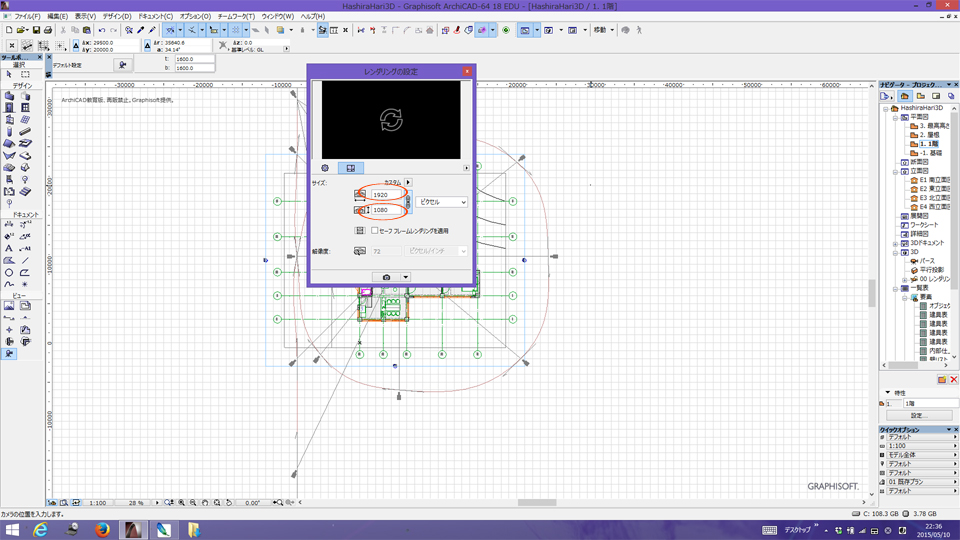Choose the Column tool in toolbox
The image size is (960, 540).
click(x=9, y=132)
